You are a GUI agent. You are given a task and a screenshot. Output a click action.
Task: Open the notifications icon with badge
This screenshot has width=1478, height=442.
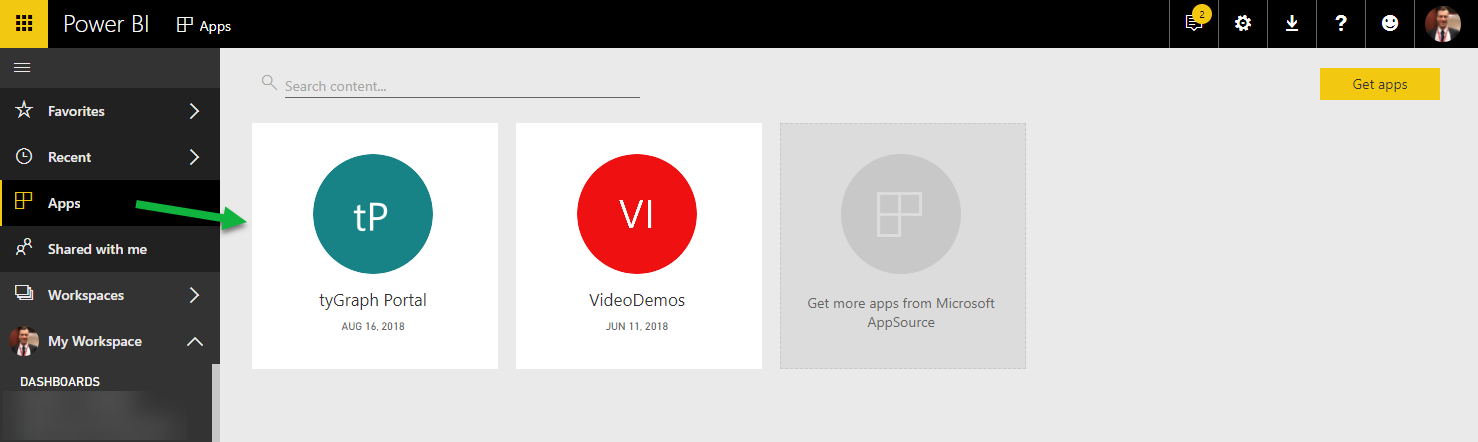(1194, 23)
